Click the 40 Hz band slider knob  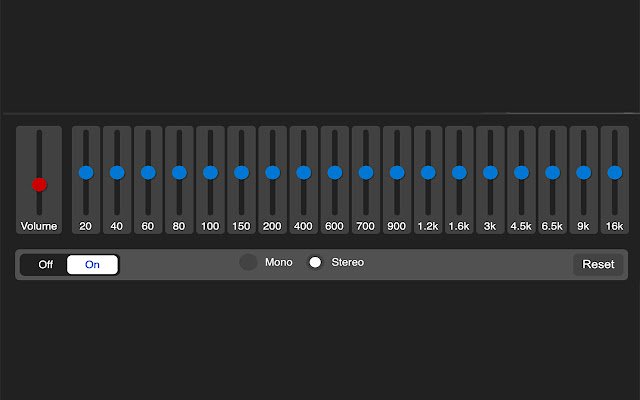click(x=117, y=173)
